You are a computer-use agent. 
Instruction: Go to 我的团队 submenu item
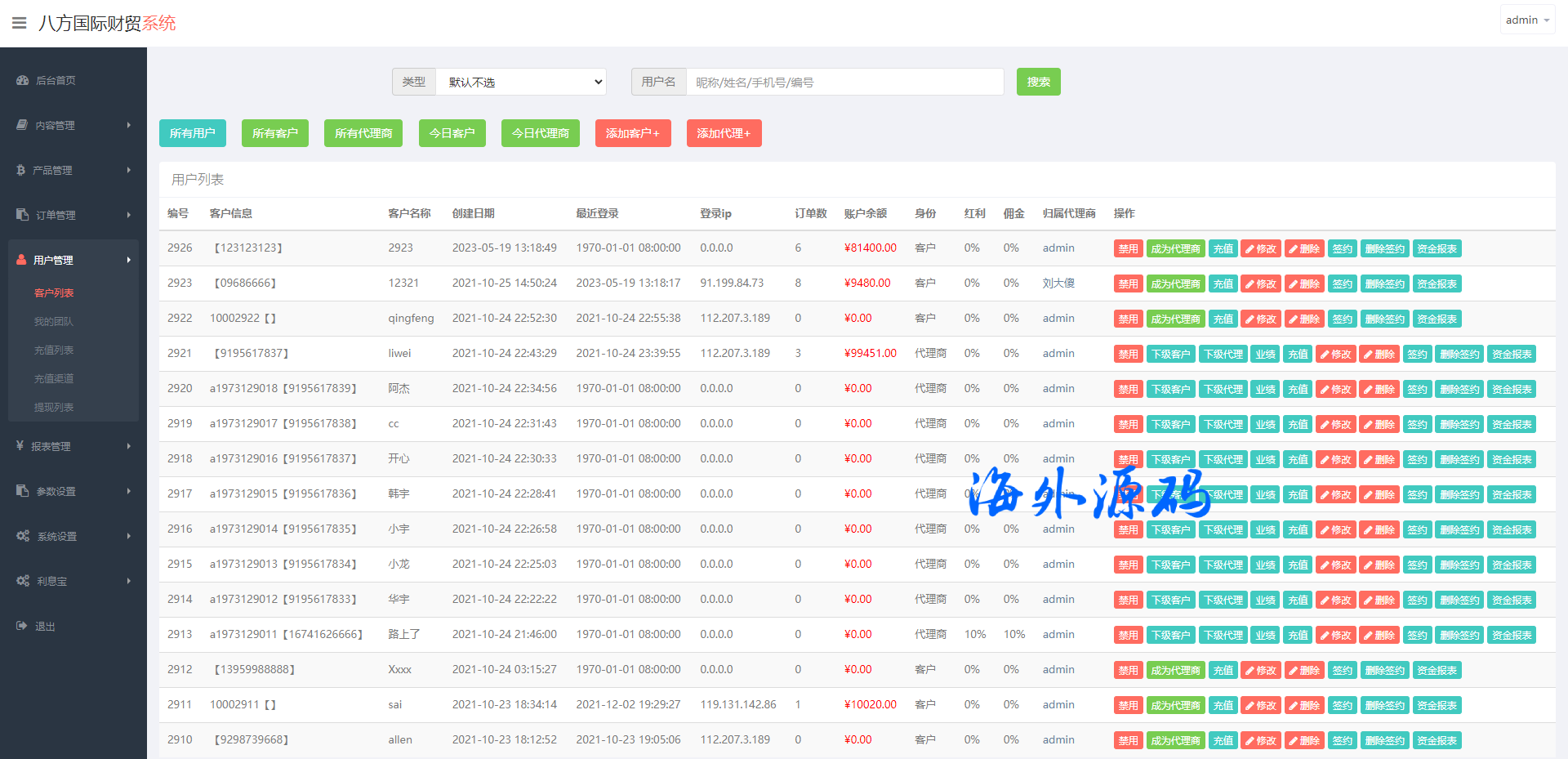54,321
